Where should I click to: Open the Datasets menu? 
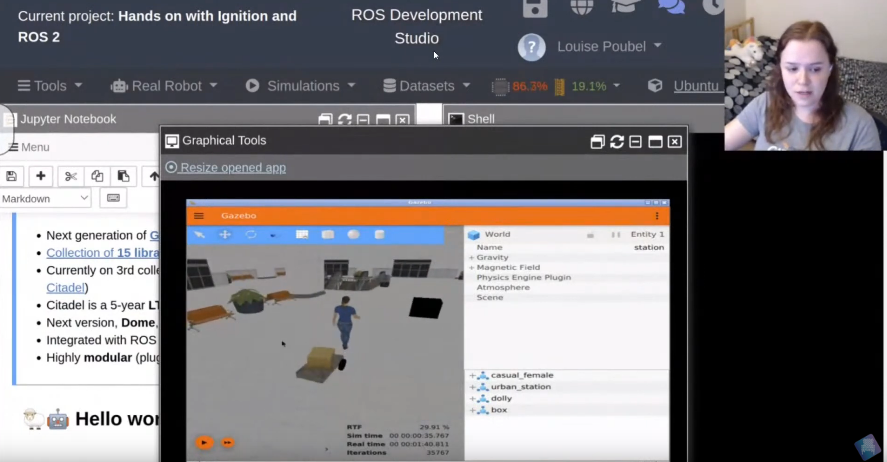tap(427, 86)
